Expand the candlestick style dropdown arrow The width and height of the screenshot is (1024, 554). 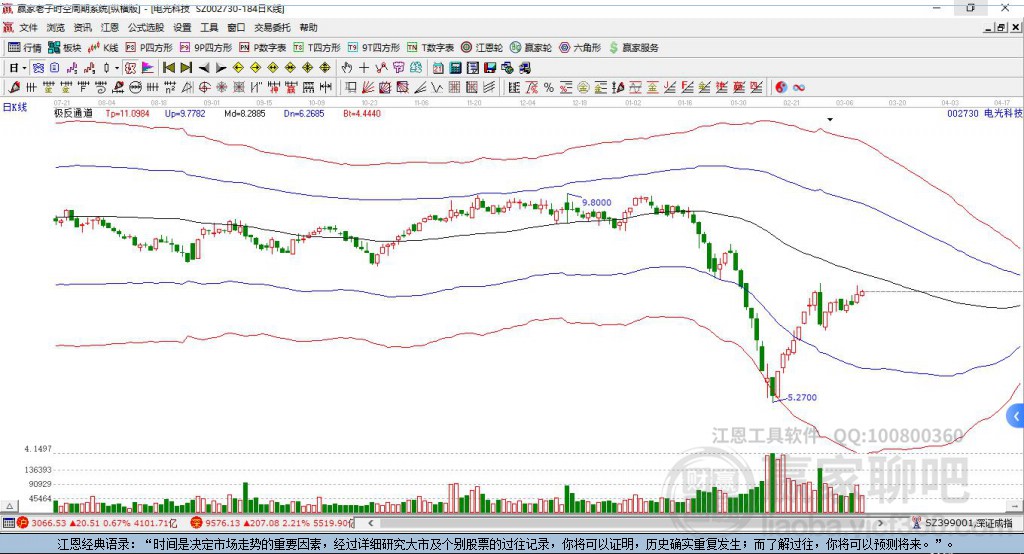pyautogui.click(x=117, y=67)
